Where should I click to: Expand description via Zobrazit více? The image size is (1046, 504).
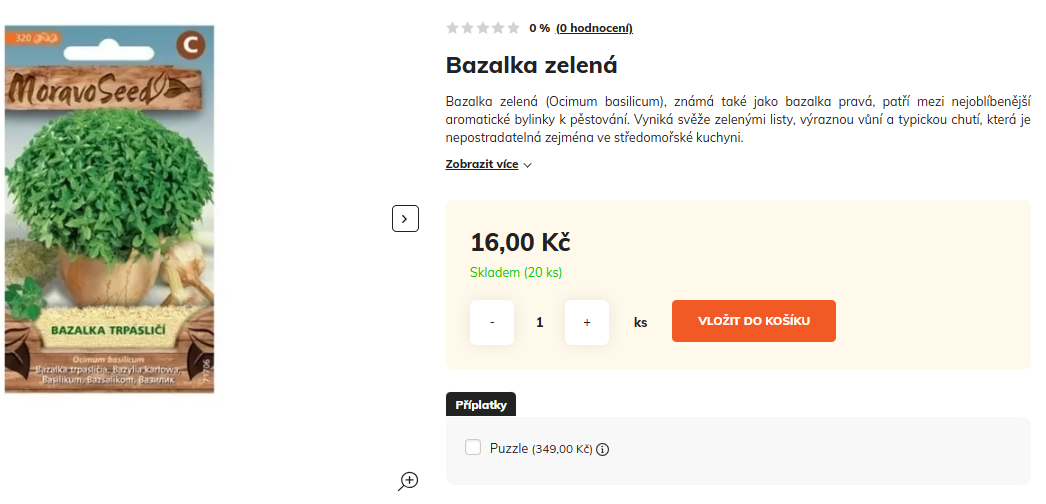pyautogui.click(x=482, y=164)
